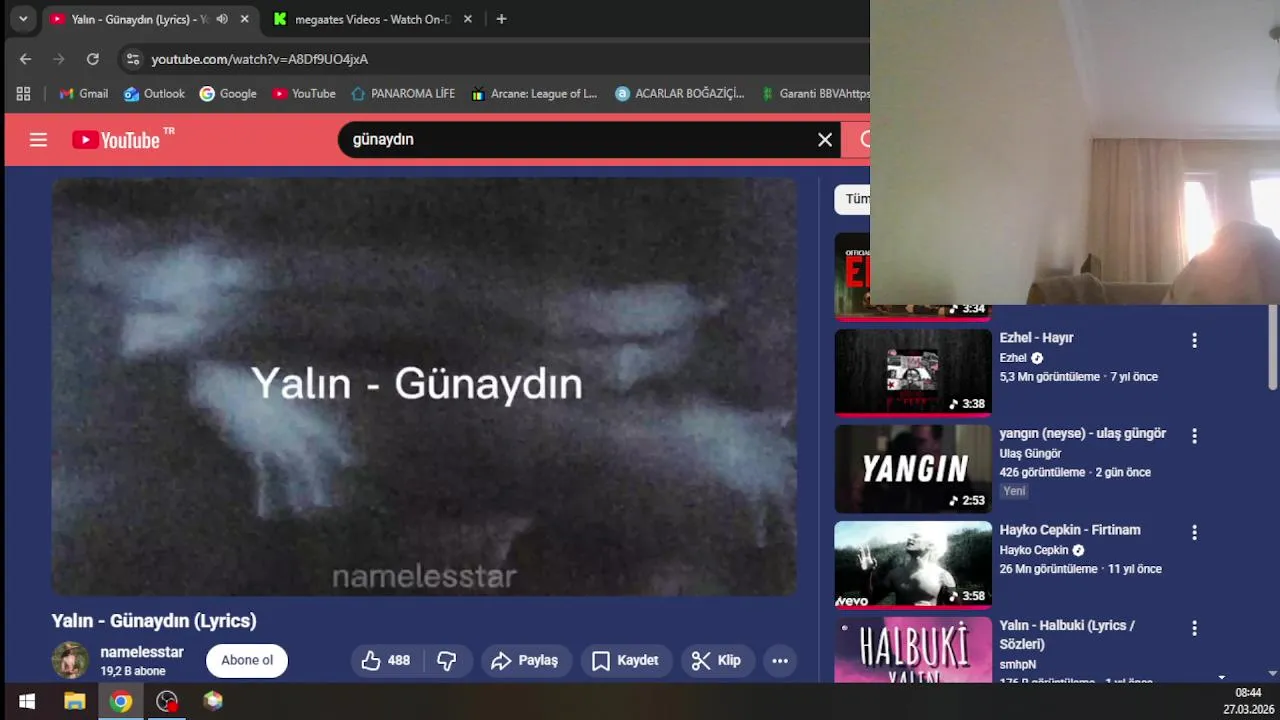This screenshot has width=1280, height=720.
Task: Select the Tüm filter chip
Action: pyautogui.click(x=853, y=199)
